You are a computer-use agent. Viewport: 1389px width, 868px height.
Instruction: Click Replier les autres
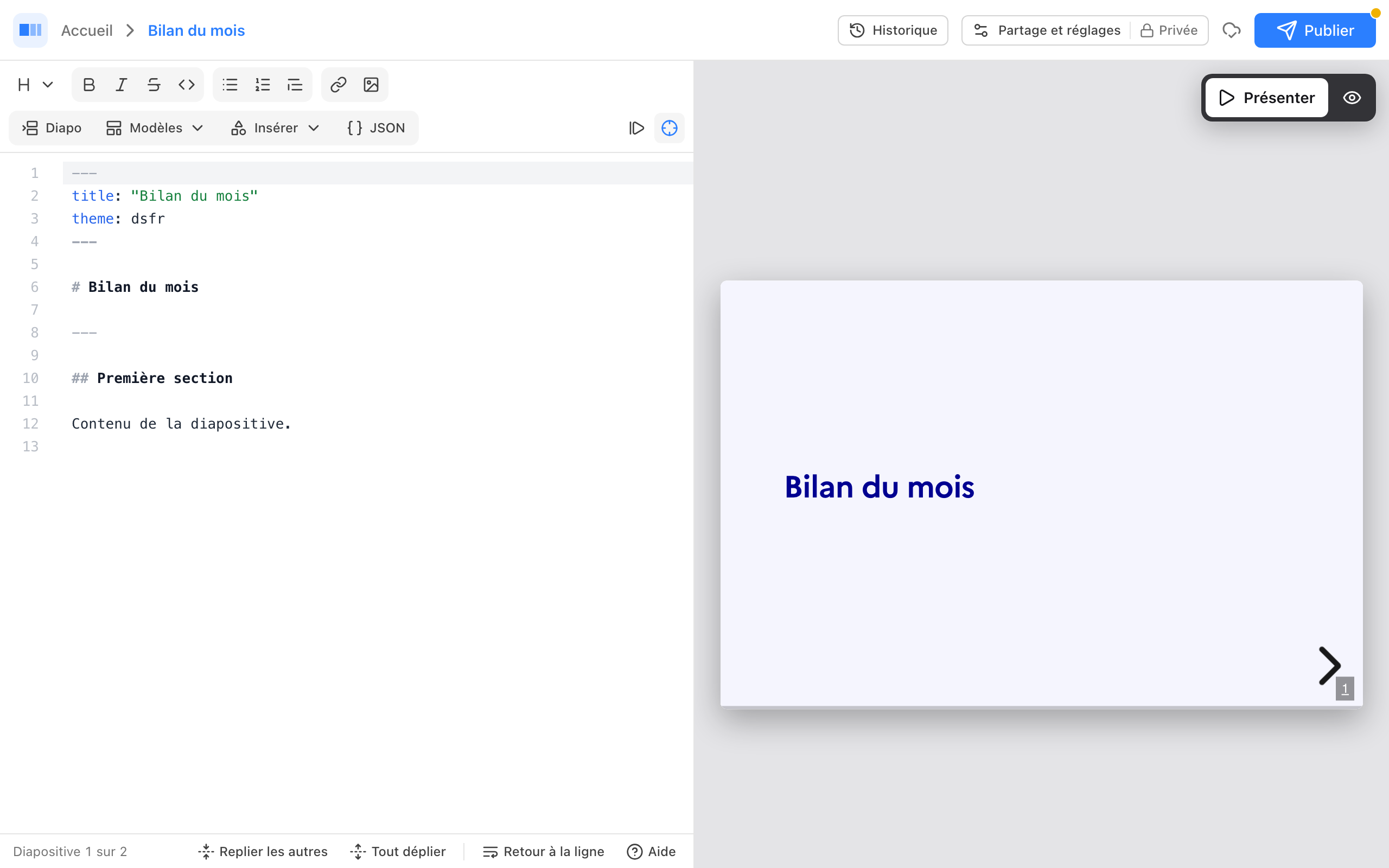click(x=263, y=851)
